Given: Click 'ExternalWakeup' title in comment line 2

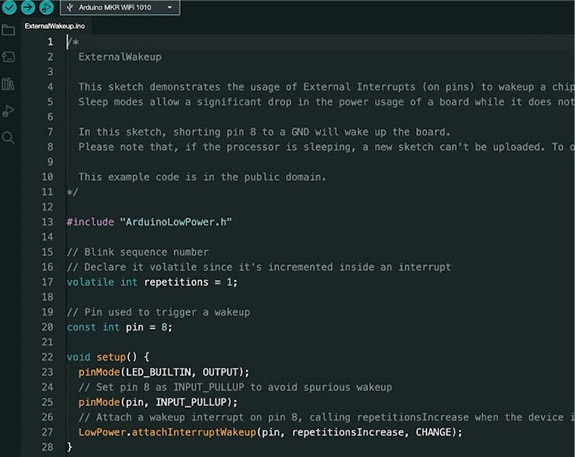Looking at the screenshot, I should click(120, 57).
